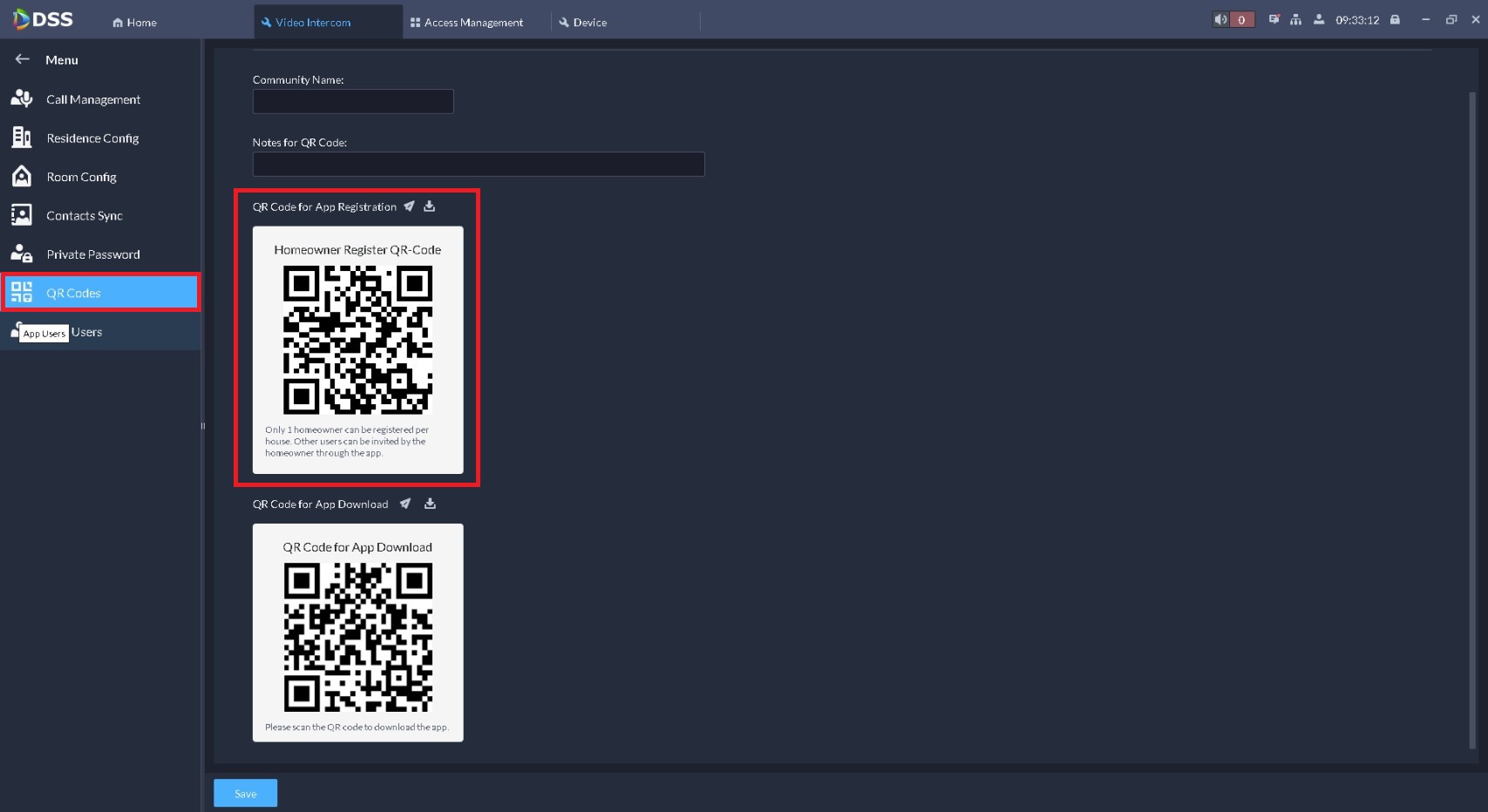Open the user account icon
This screenshot has height=812, width=1488.
click(x=1319, y=19)
